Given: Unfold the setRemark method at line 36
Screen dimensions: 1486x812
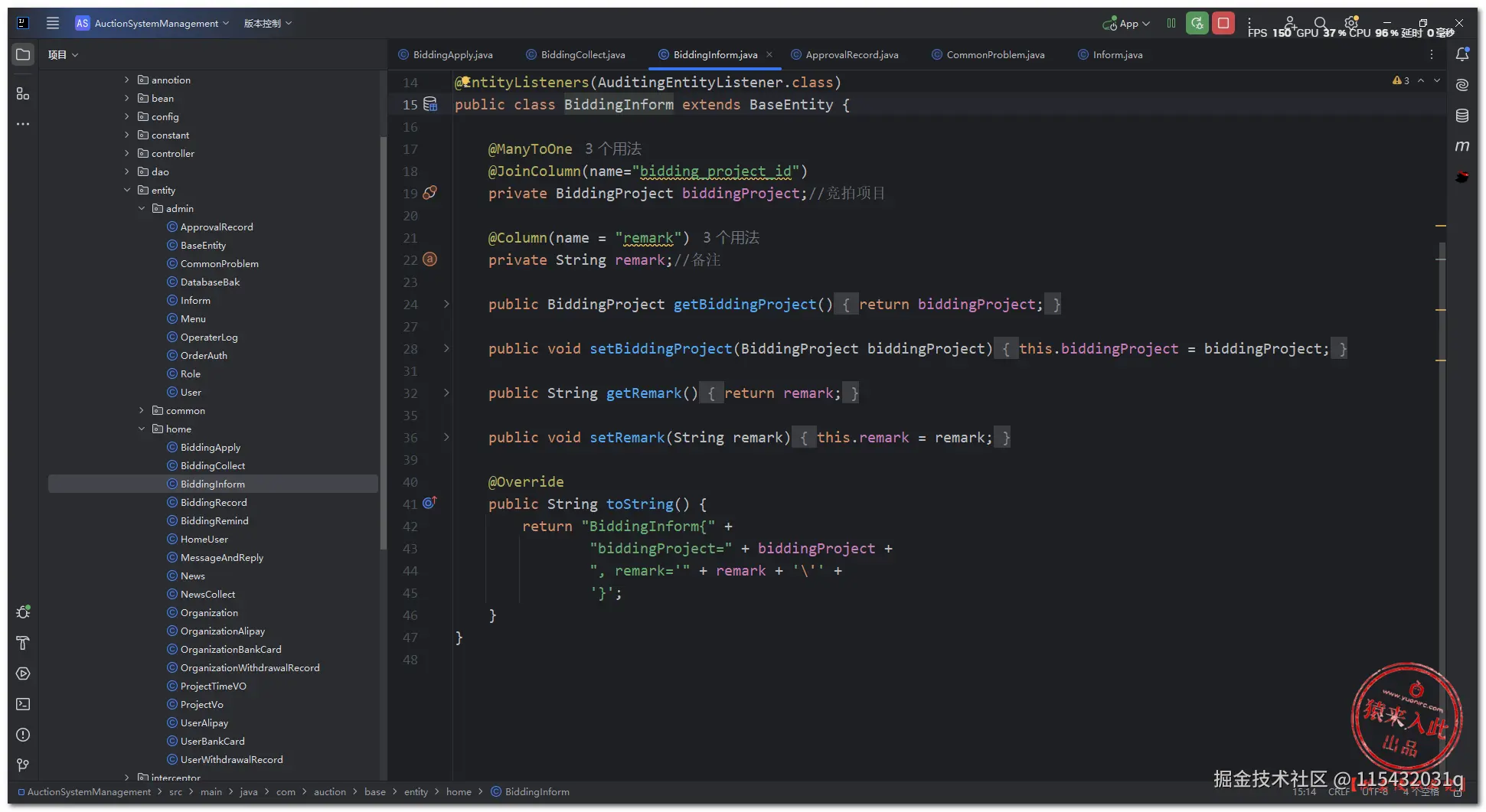Looking at the screenshot, I should tap(446, 437).
